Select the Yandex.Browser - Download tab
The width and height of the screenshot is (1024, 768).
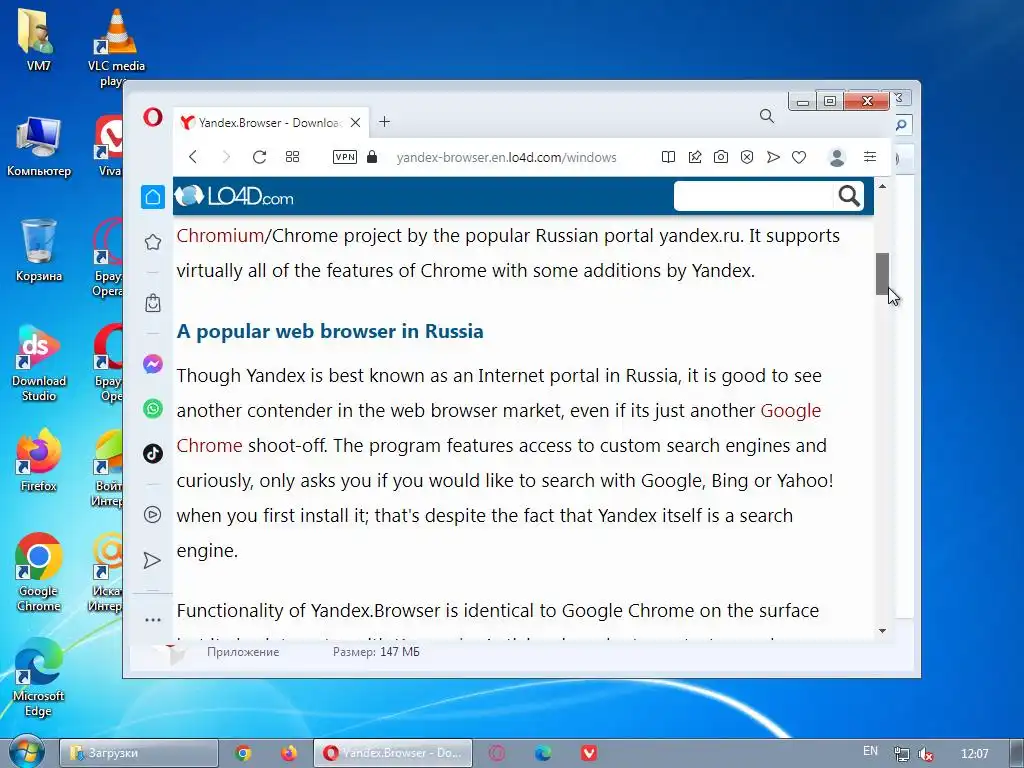click(x=270, y=122)
